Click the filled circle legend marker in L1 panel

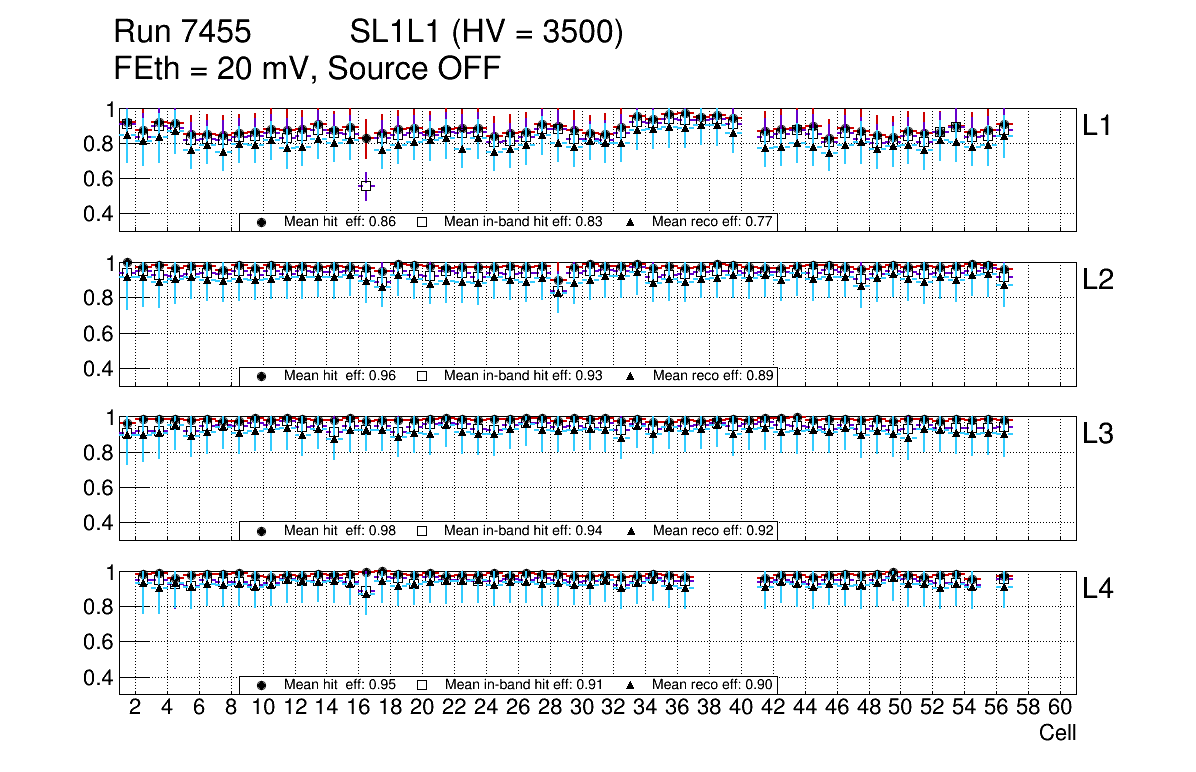coord(262,222)
